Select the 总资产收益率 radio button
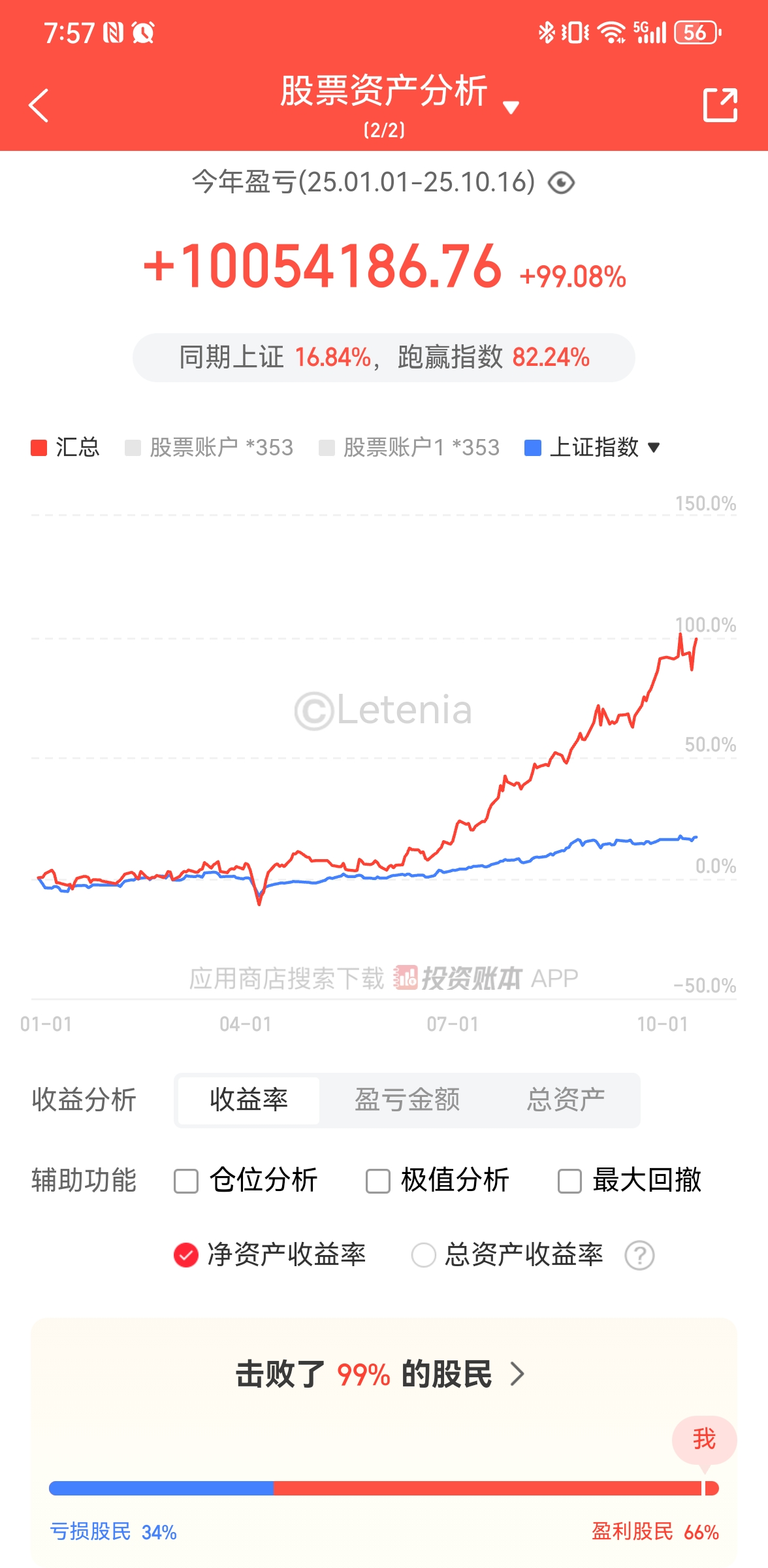 click(x=423, y=1255)
